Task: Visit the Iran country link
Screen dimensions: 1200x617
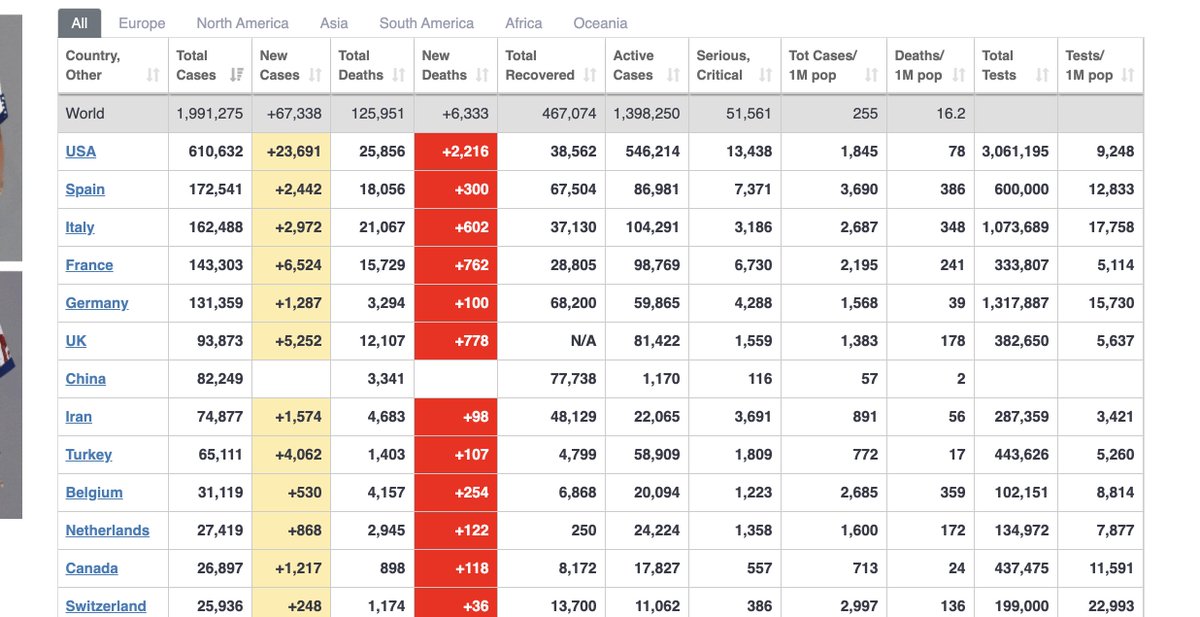Action: (x=79, y=418)
